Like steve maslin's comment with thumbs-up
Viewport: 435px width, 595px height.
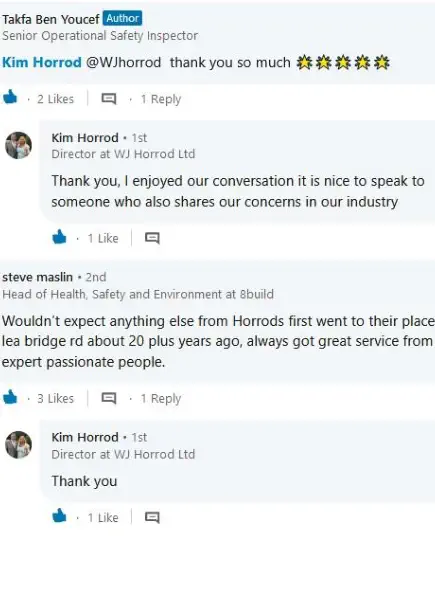[x=10, y=397]
